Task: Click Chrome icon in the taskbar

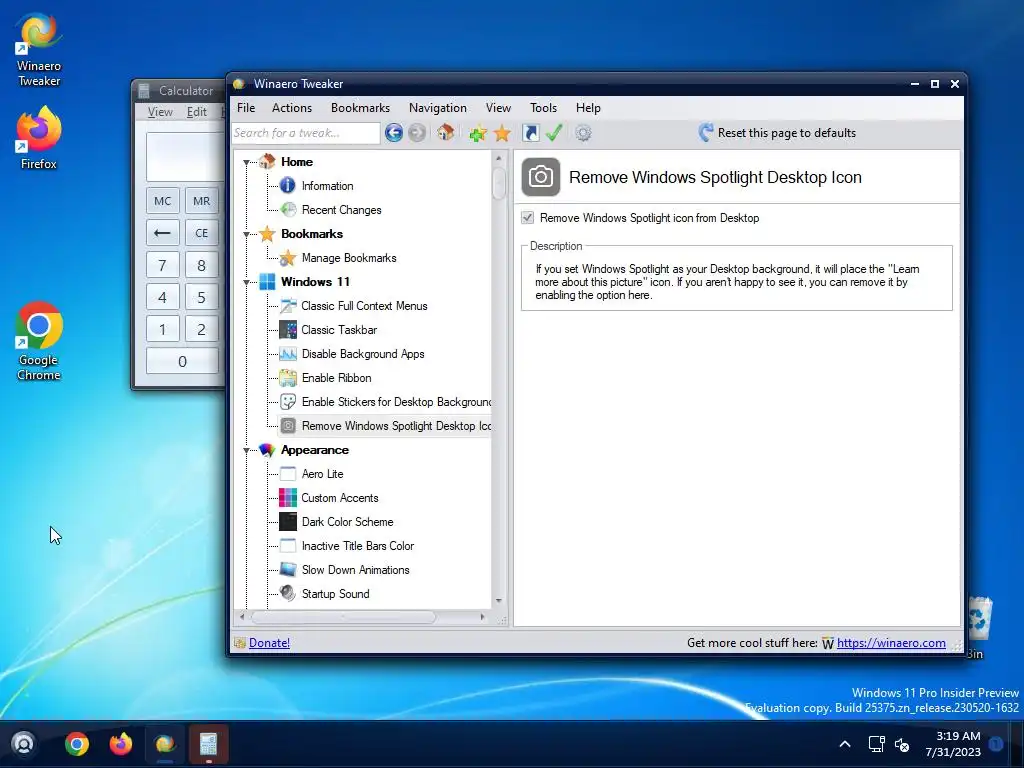Action: [76, 744]
